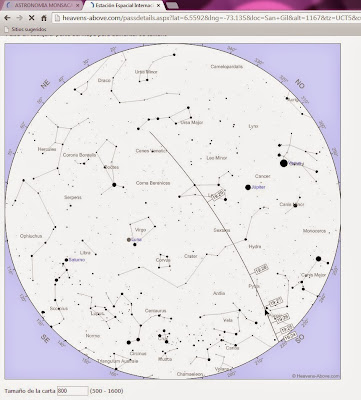Click the Scorpius constellation label
This screenshot has height=400, width=361.
[x=59, y=309]
